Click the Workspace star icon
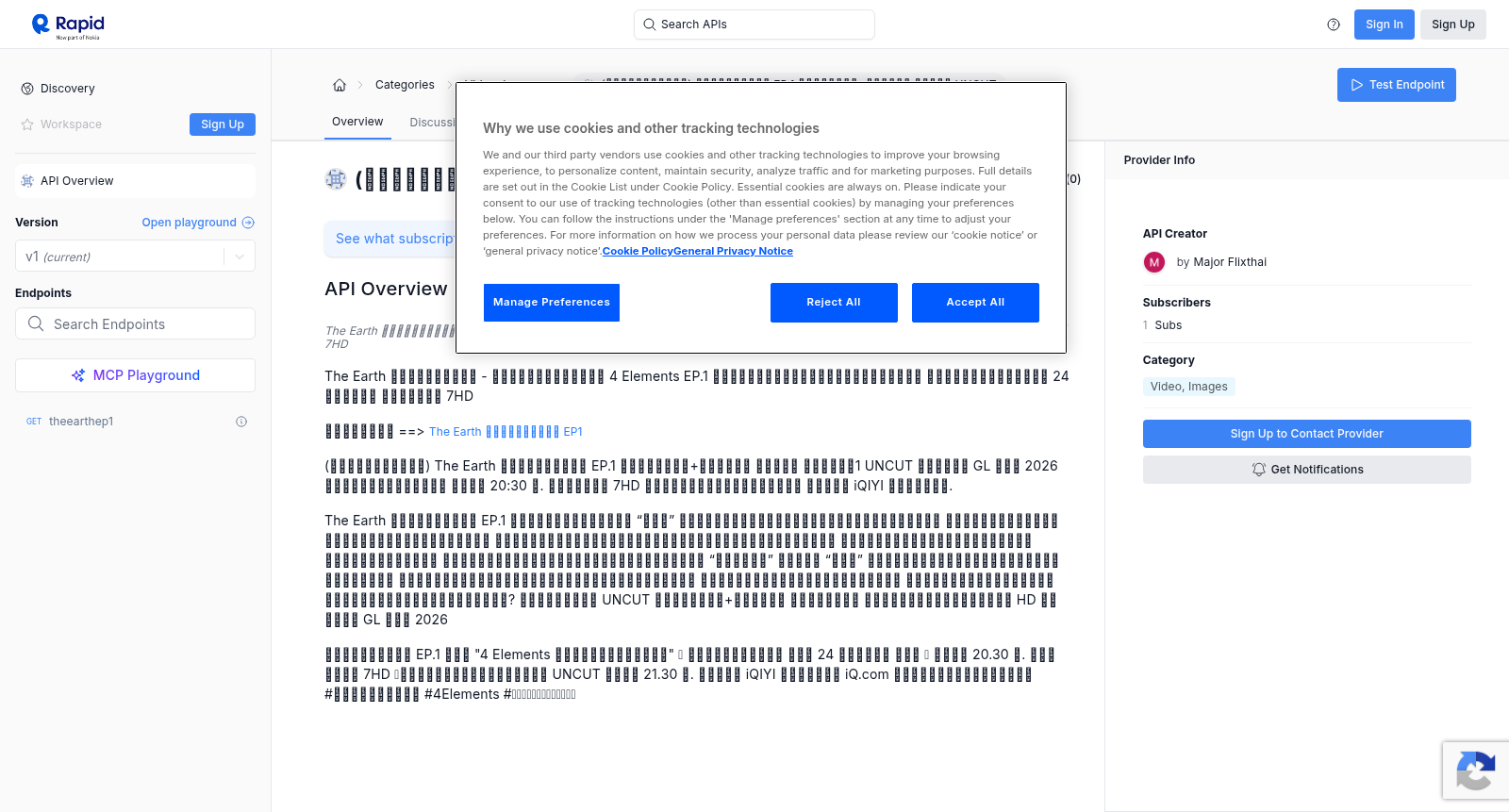1509x812 pixels. click(x=27, y=124)
